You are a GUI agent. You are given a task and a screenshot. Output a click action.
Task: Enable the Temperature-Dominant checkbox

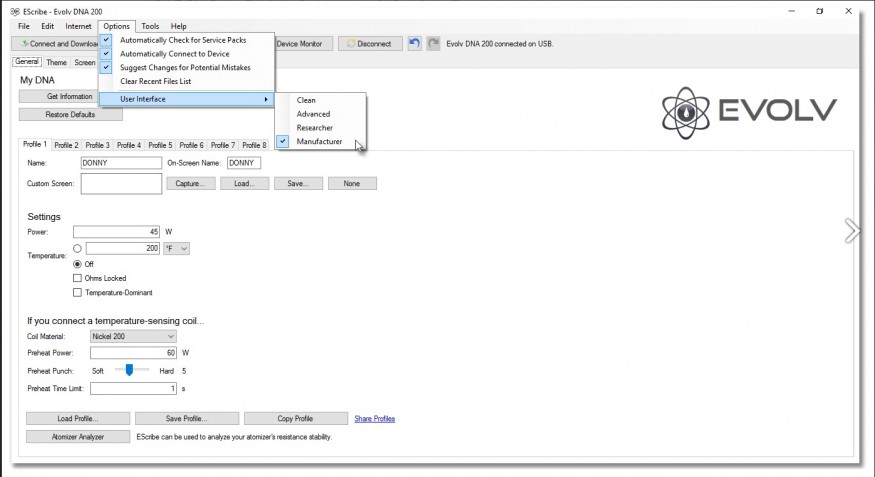click(78, 292)
